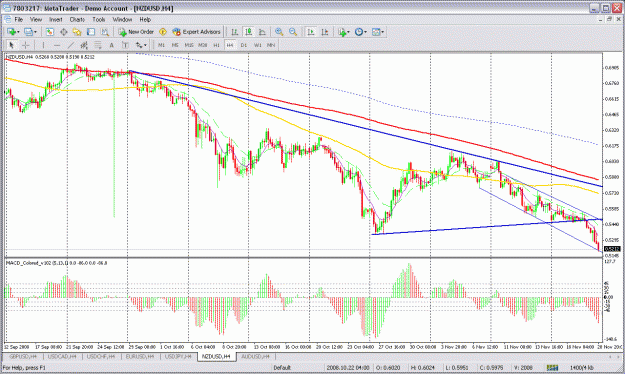Open the Indicators list dropdown
625x374 pixels.
pos(343,32)
